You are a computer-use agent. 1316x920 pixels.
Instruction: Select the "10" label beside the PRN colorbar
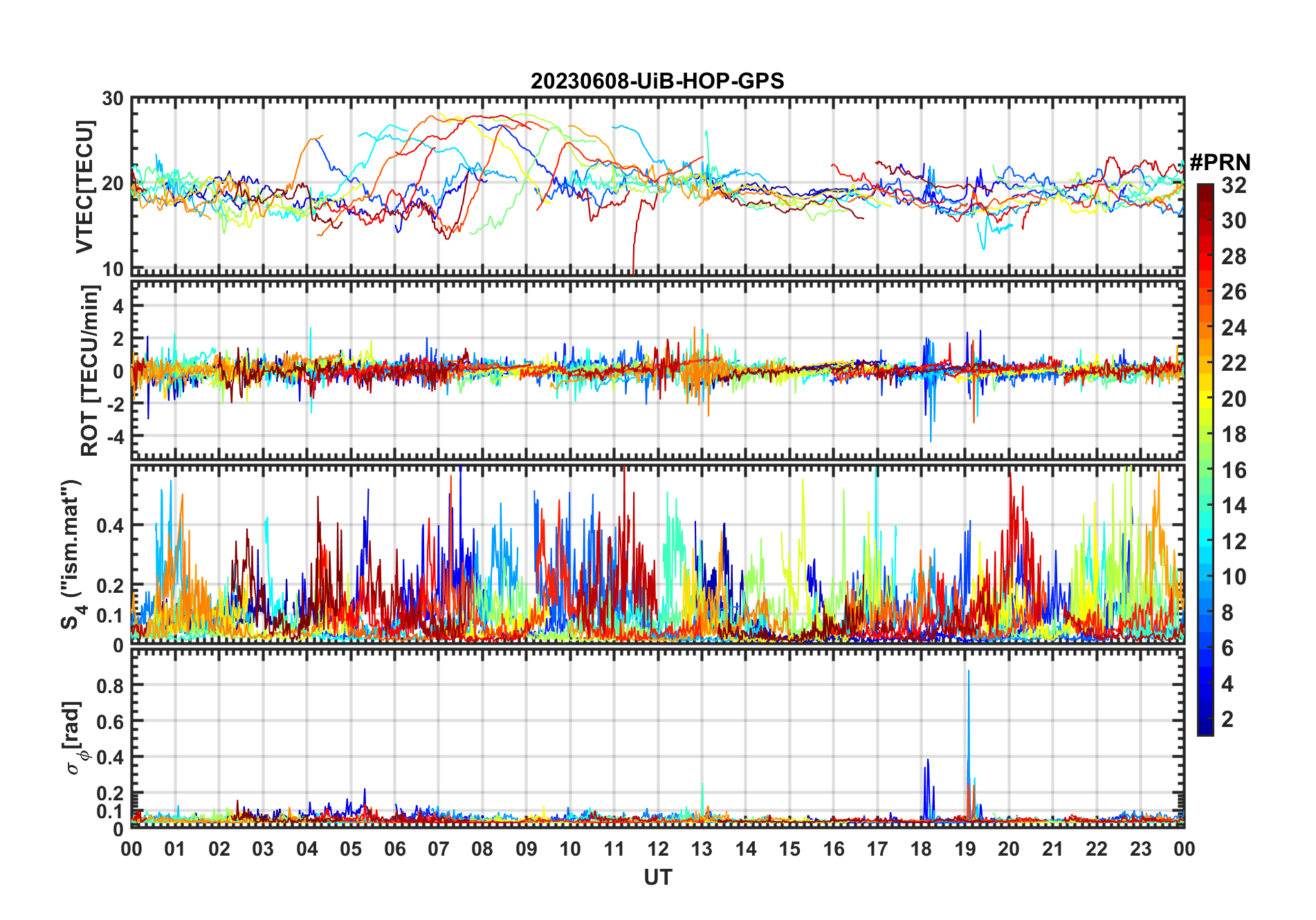(1234, 577)
